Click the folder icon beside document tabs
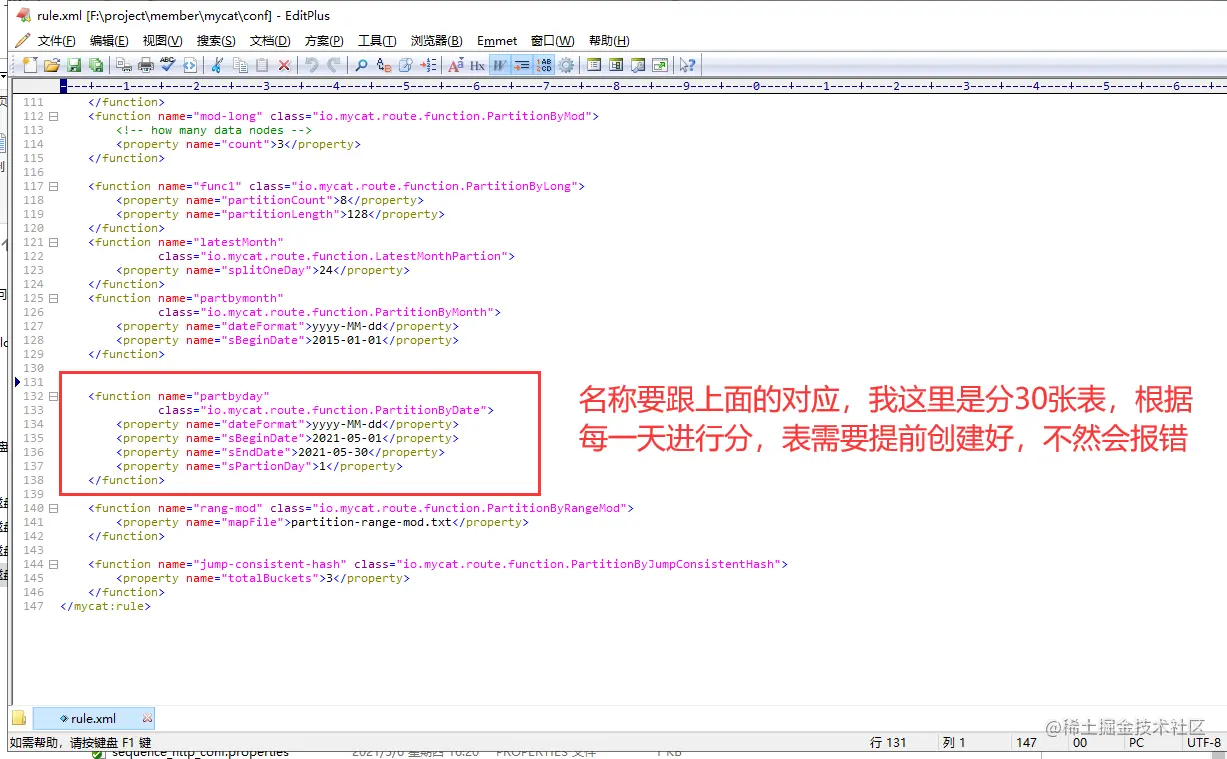1227x759 pixels. pyautogui.click(x=19, y=718)
